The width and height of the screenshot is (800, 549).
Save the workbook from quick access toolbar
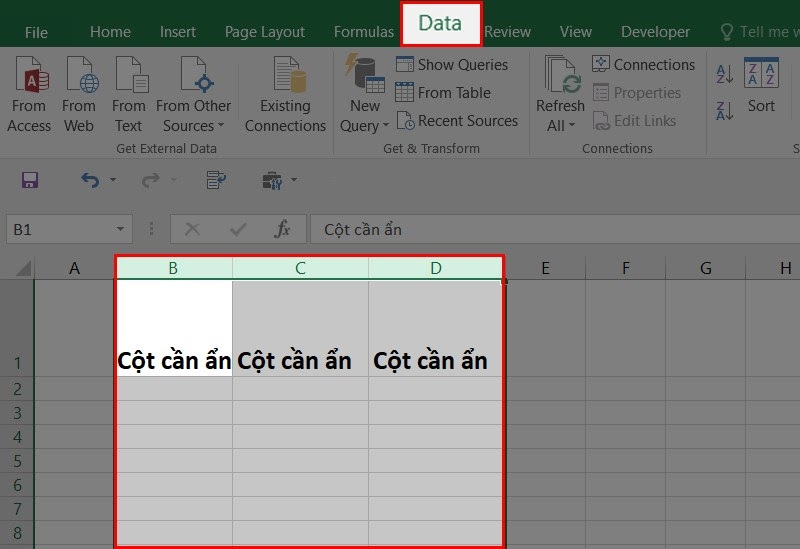(30, 180)
